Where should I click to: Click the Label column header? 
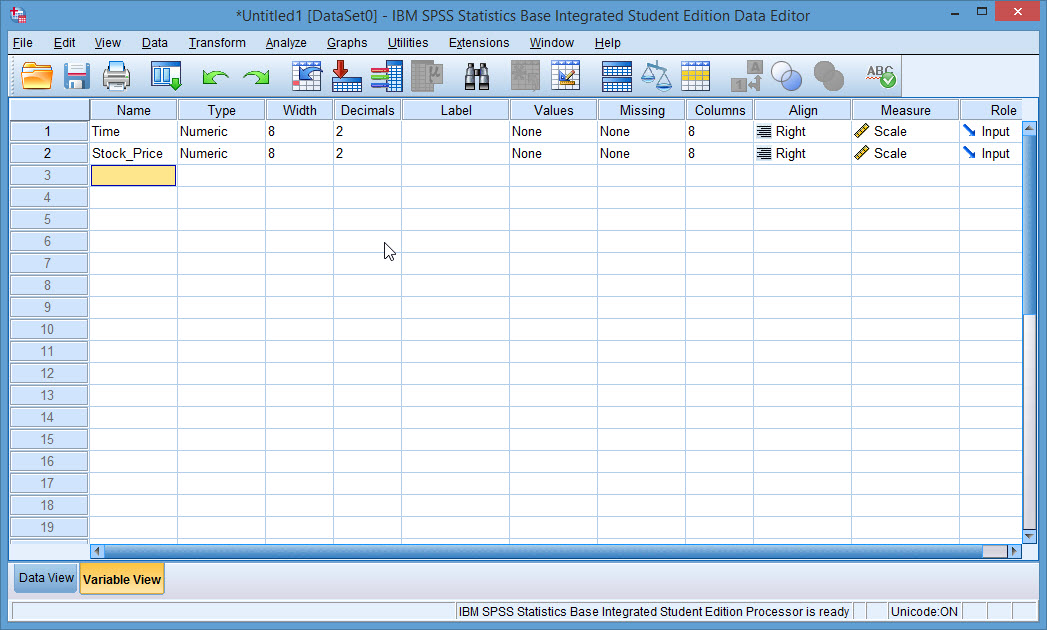(456, 110)
